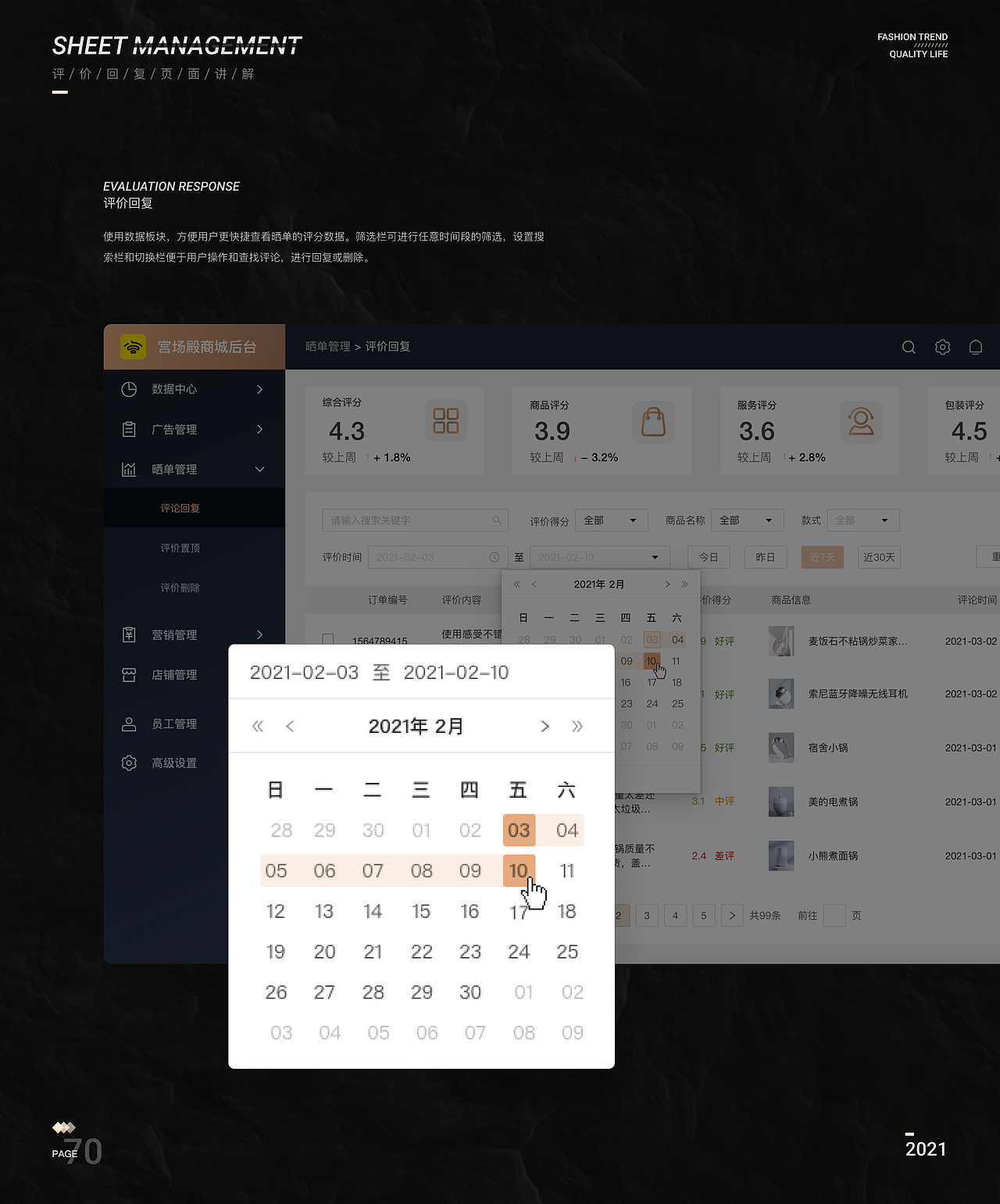Click 宿舍小锅 product name
Image resolution: width=1000 pixels, height=1204 pixels.
[x=828, y=748]
